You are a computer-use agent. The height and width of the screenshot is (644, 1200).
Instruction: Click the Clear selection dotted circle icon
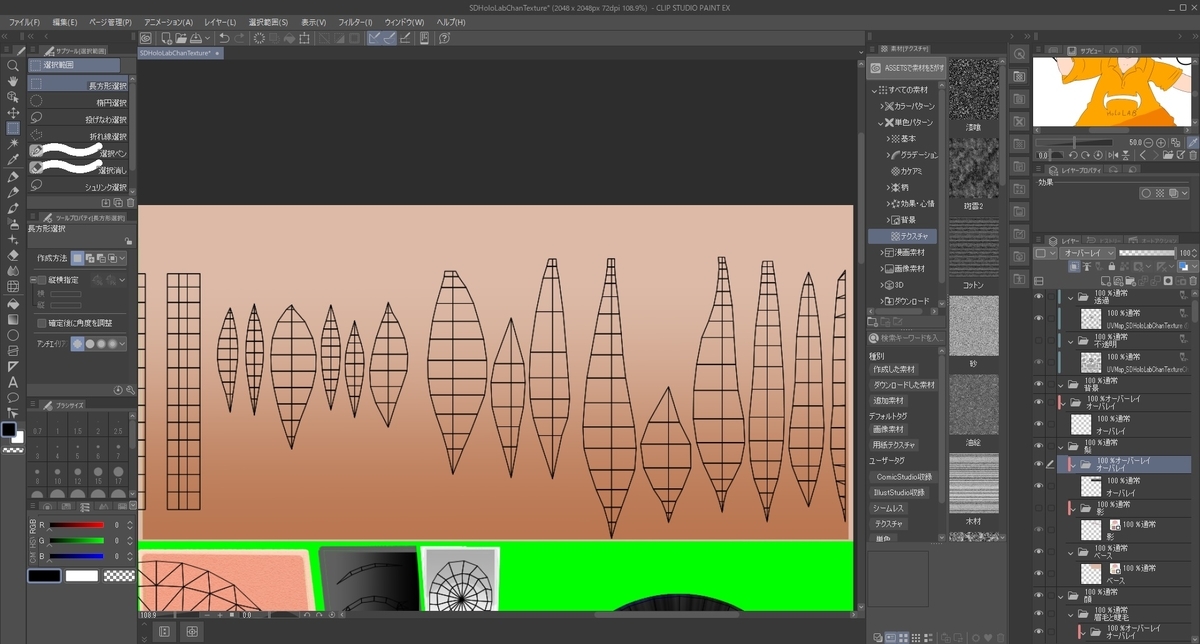(x=259, y=38)
